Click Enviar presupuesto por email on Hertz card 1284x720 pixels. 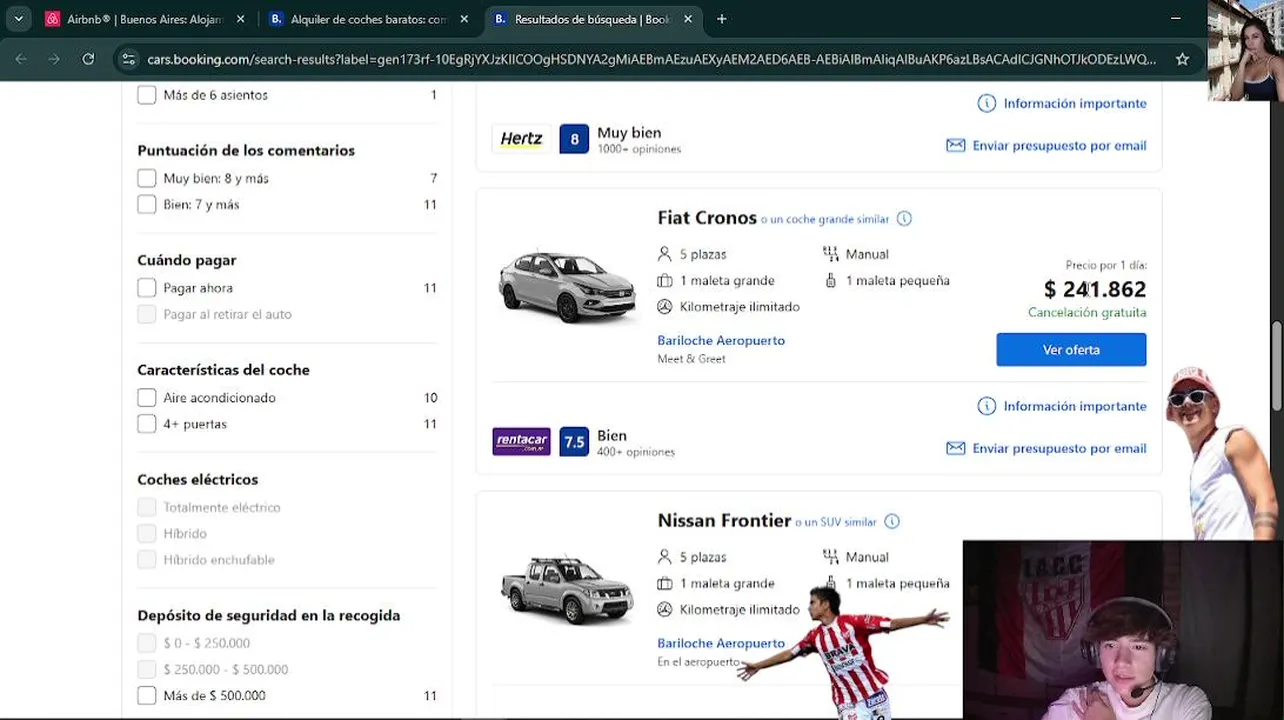pyautogui.click(x=1059, y=145)
